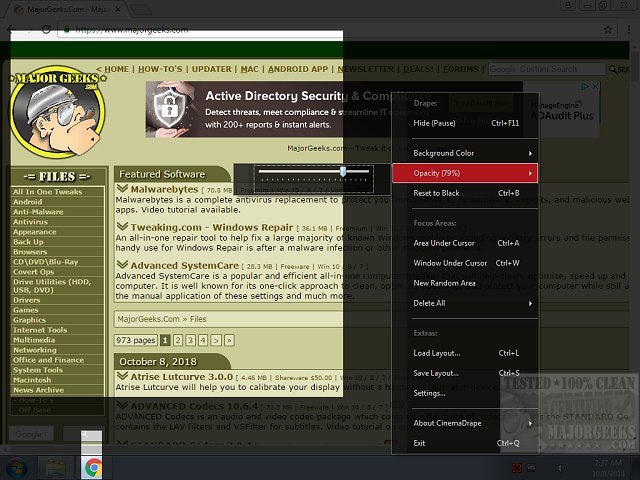
Task: Choose New Random Area
Action: click(x=465, y=283)
